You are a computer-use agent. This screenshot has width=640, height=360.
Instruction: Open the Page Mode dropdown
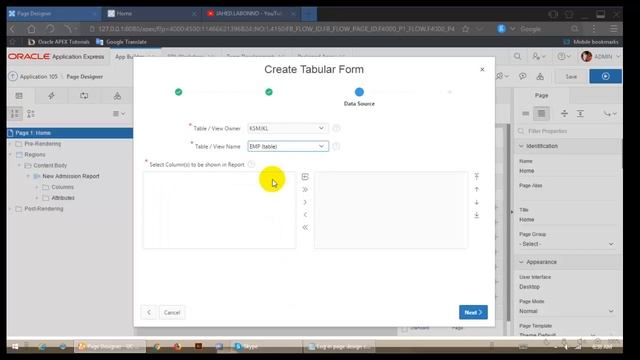pyautogui.click(x=567, y=311)
